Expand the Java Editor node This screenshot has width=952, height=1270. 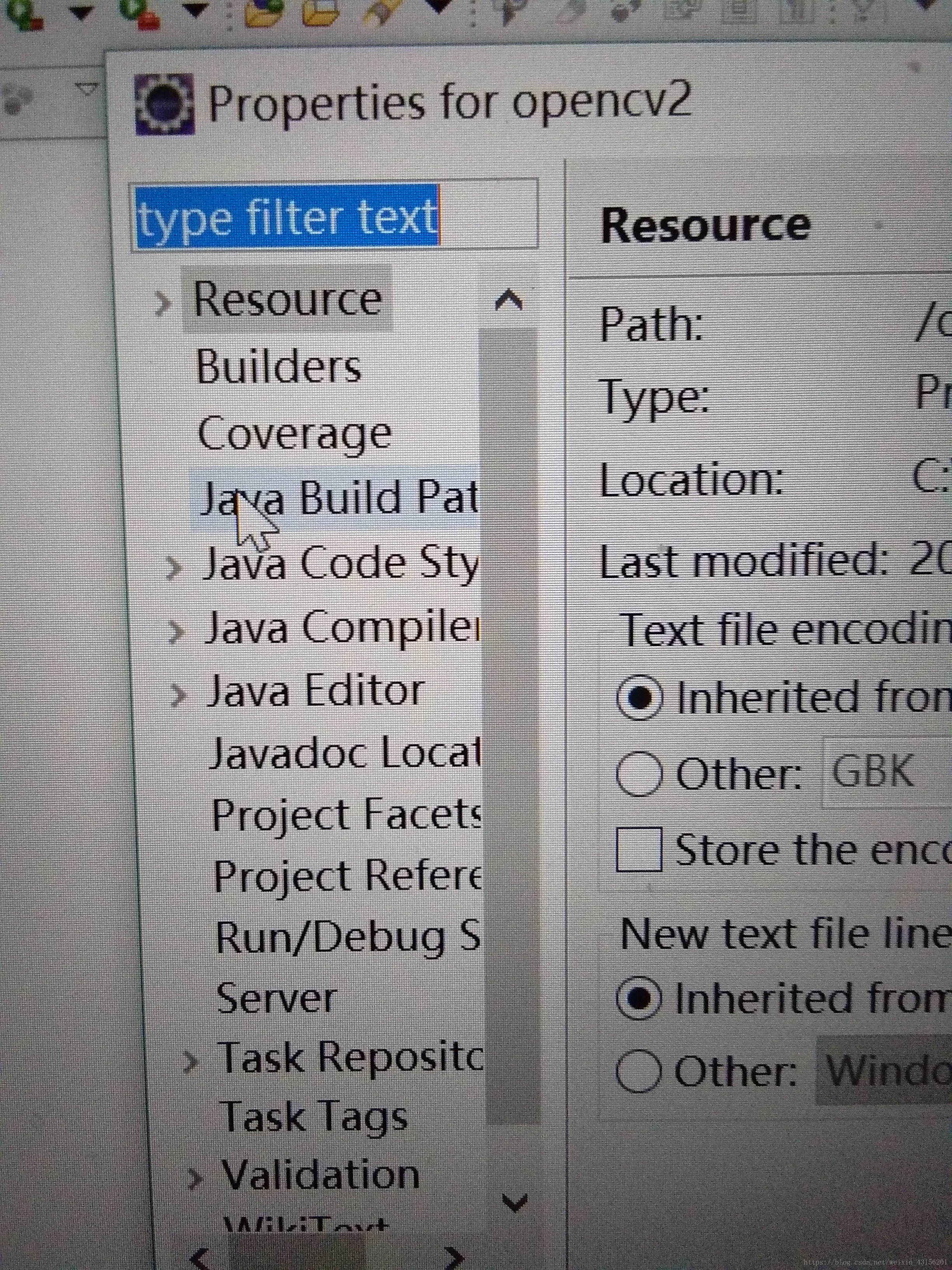pyautogui.click(x=178, y=695)
